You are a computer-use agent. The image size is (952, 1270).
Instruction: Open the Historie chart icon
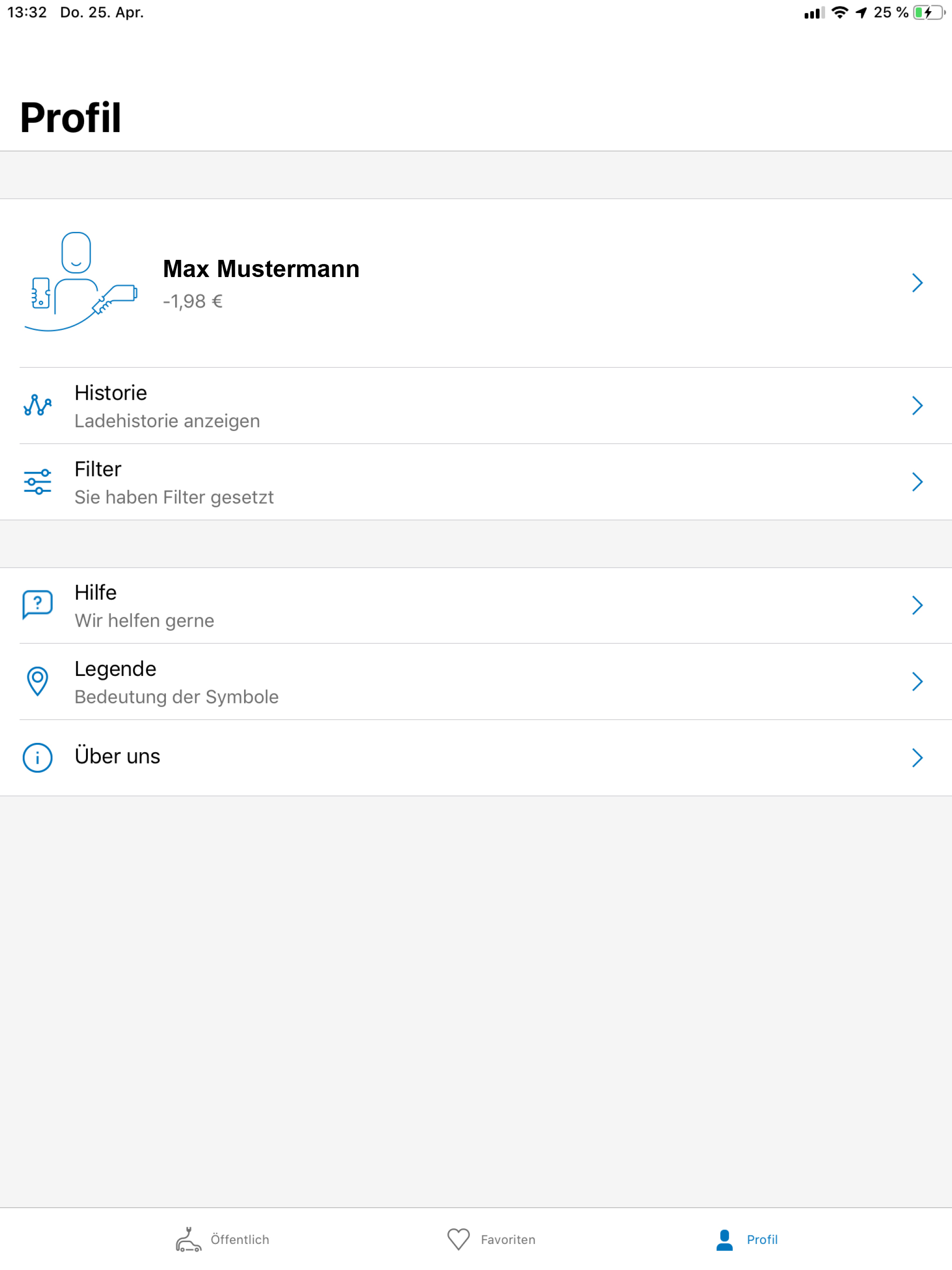[x=37, y=405]
